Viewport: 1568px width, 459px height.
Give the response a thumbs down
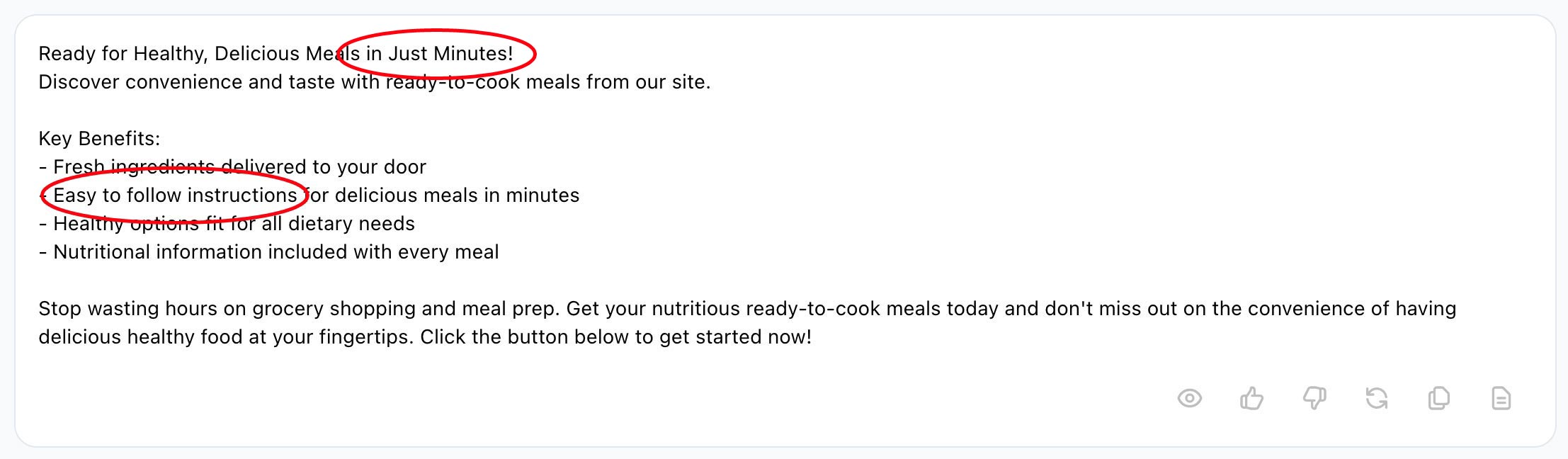point(1314,399)
